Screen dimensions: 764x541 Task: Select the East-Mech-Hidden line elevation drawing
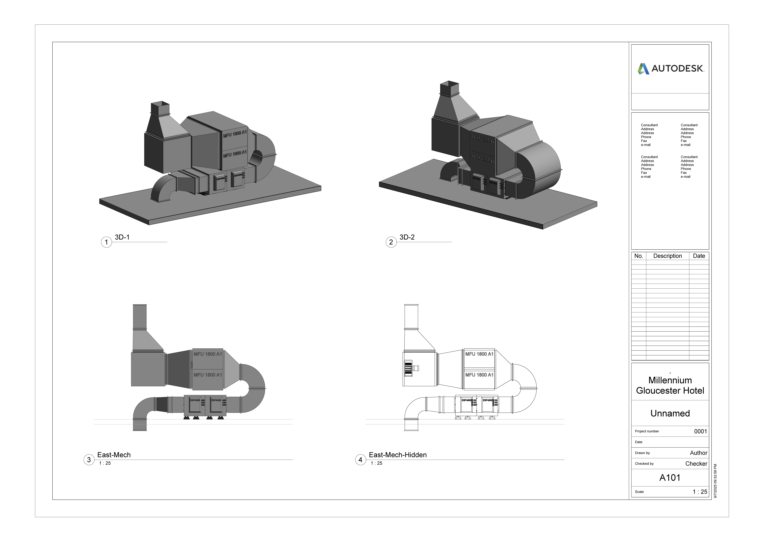coord(470,368)
